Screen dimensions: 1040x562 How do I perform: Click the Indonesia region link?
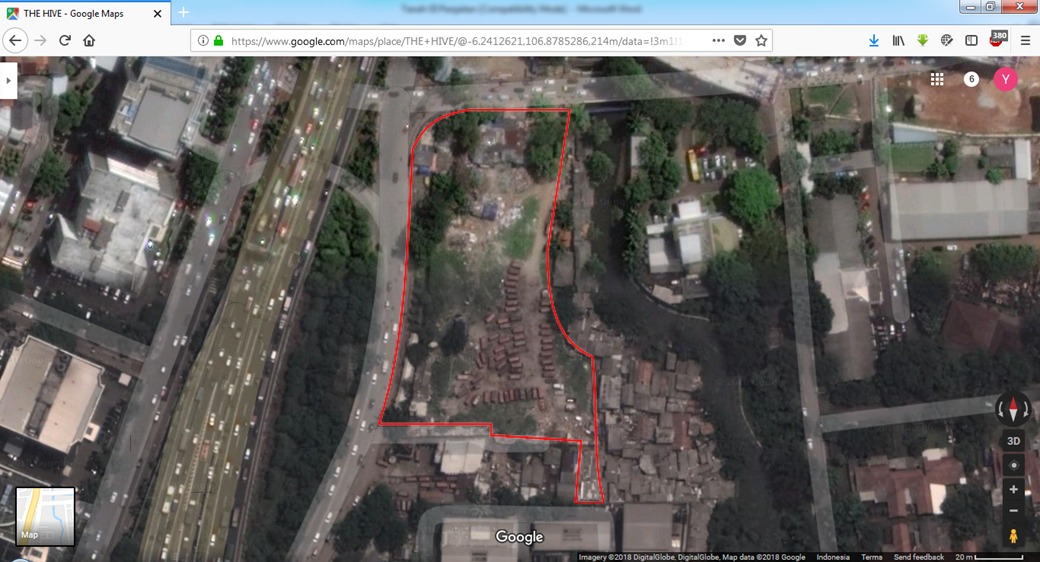click(x=833, y=557)
